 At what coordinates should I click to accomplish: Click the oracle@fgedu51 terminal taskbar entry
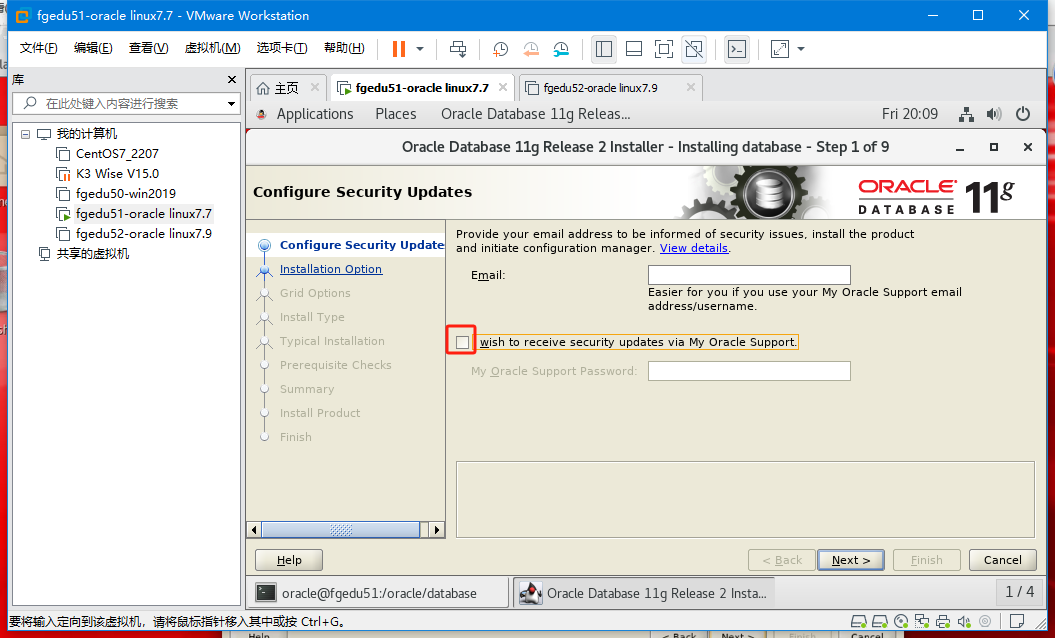(379, 593)
